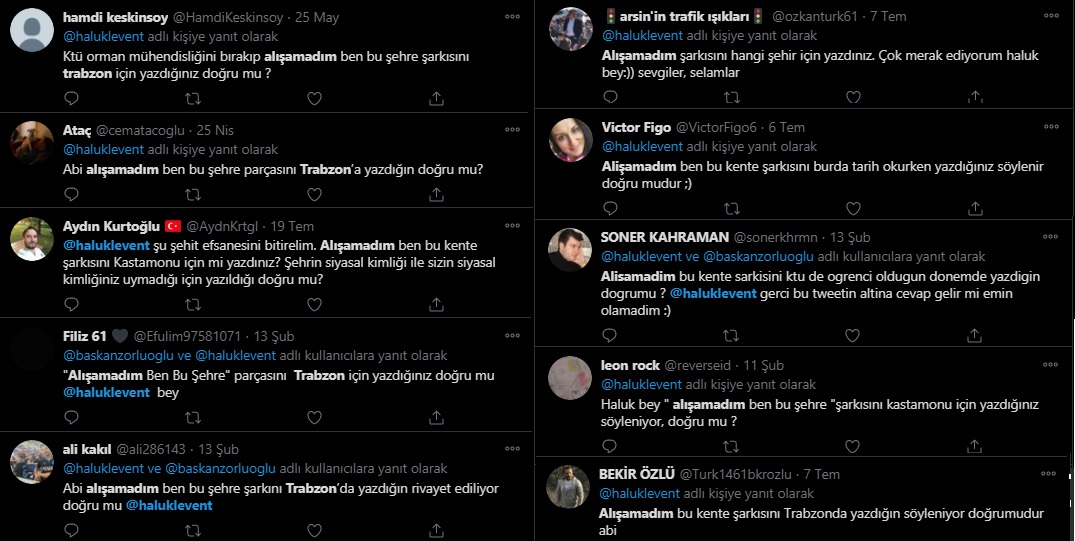Image resolution: width=1075 pixels, height=541 pixels.
Task: Open ali kakıl's profile name
Action: point(86,449)
